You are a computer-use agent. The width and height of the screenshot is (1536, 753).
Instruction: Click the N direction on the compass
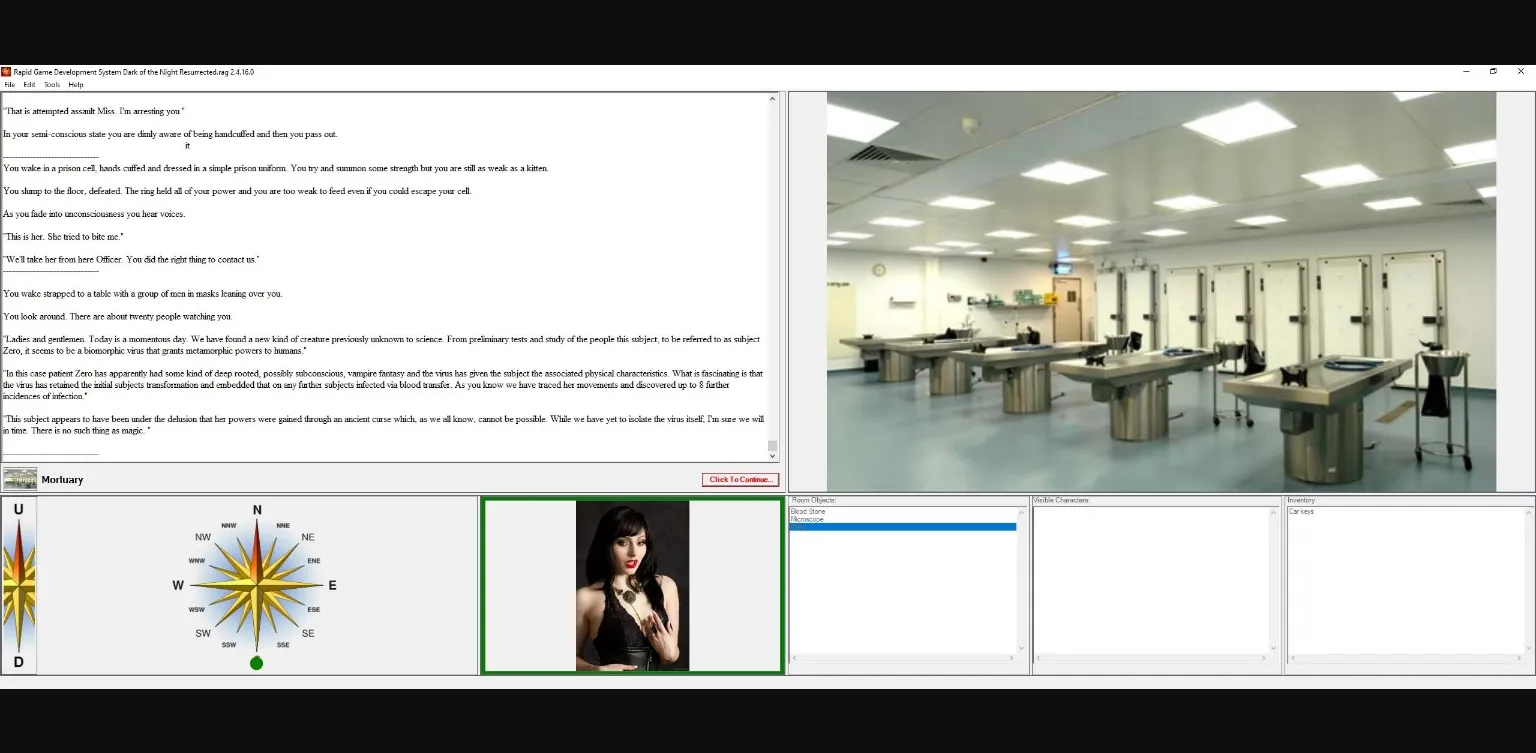[257, 510]
